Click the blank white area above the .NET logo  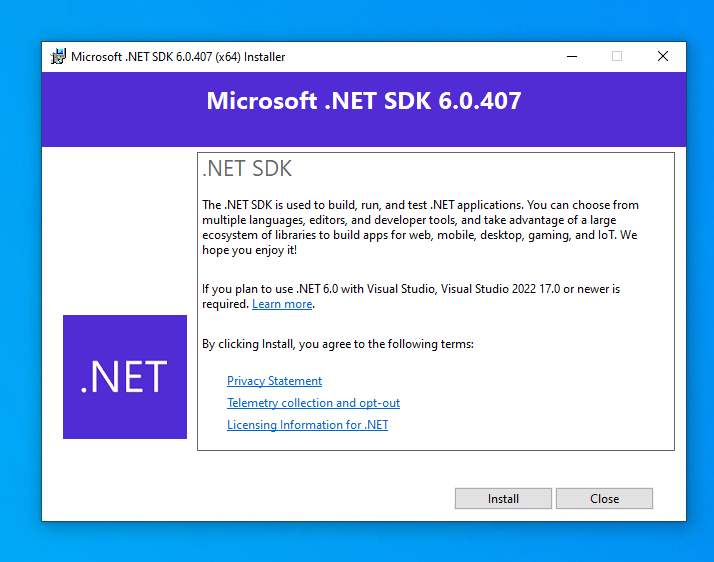coord(120,230)
